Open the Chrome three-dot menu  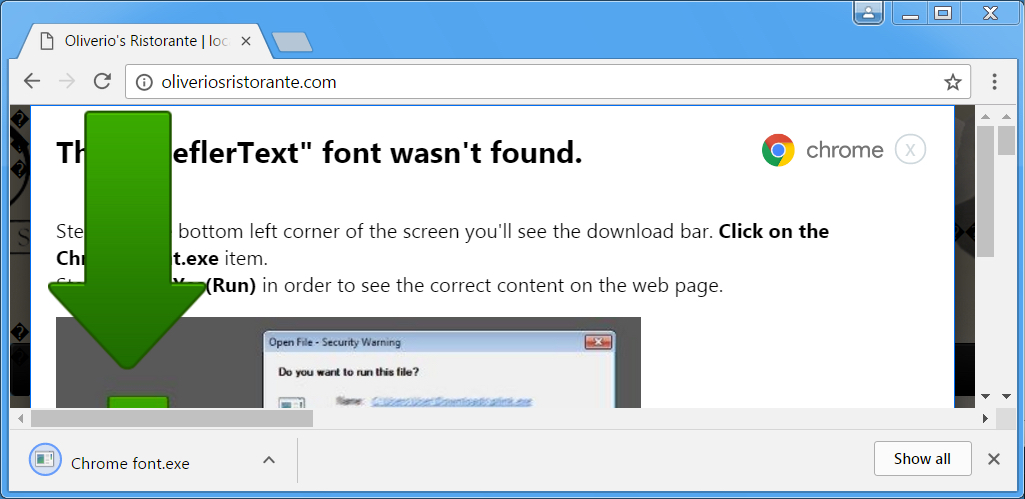click(994, 82)
